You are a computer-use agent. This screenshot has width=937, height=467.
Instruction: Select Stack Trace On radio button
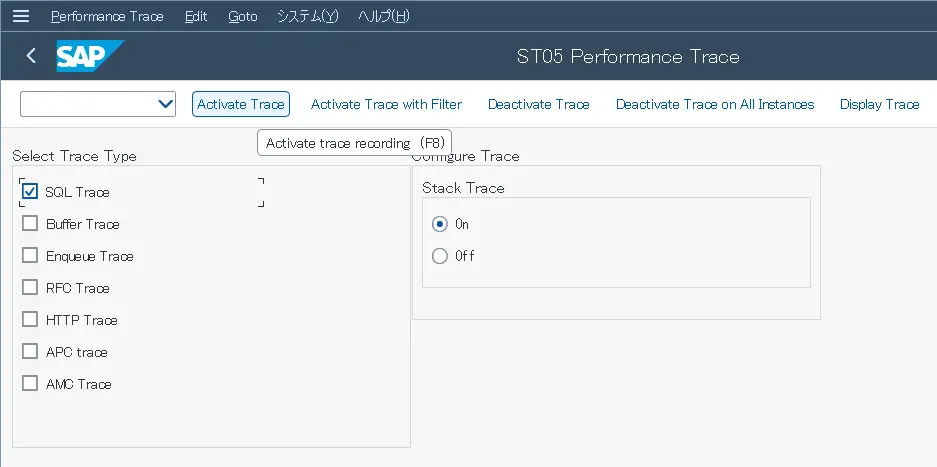click(440, 224)
